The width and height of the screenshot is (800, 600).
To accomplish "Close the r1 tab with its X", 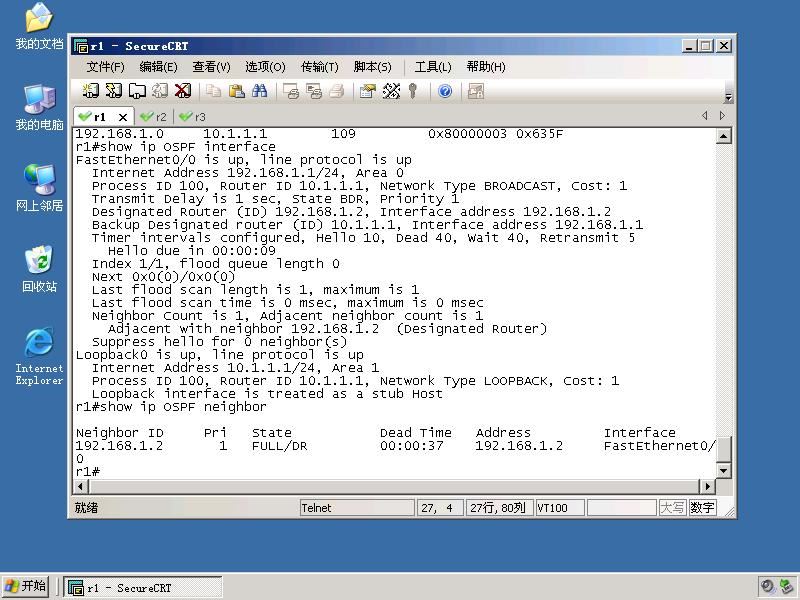I will pyautogui.click(x=122, y=117).
